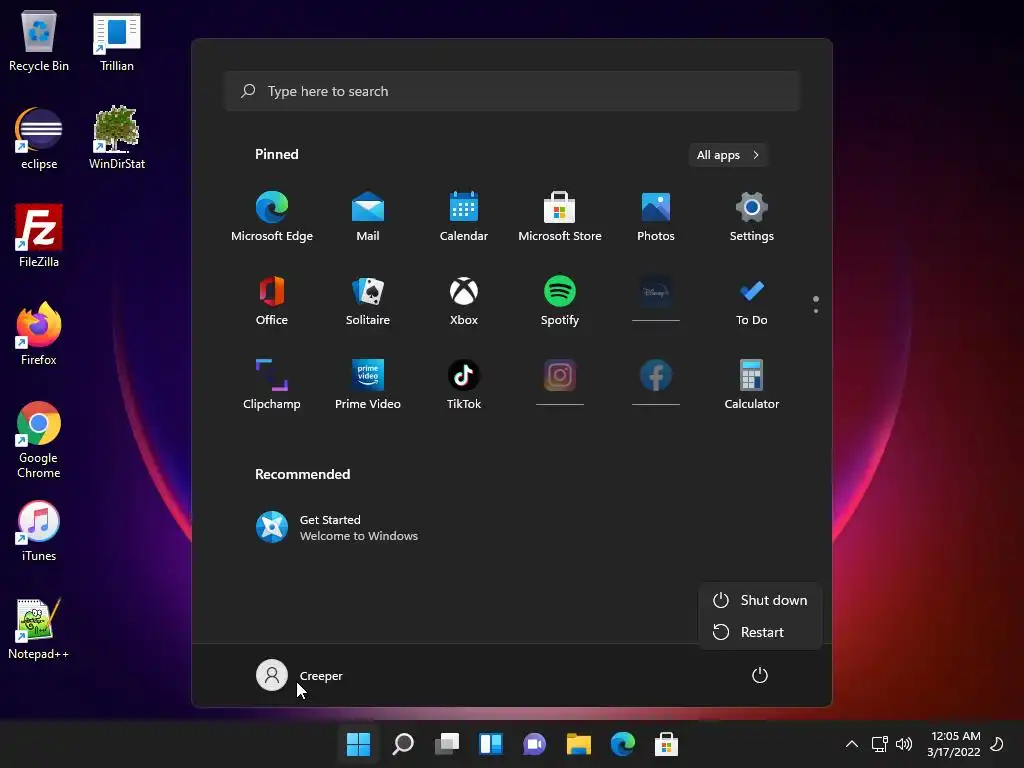Select the Recycle Bin desktop icon
This screenshot has height=768, width=1024.
point(39,40)
